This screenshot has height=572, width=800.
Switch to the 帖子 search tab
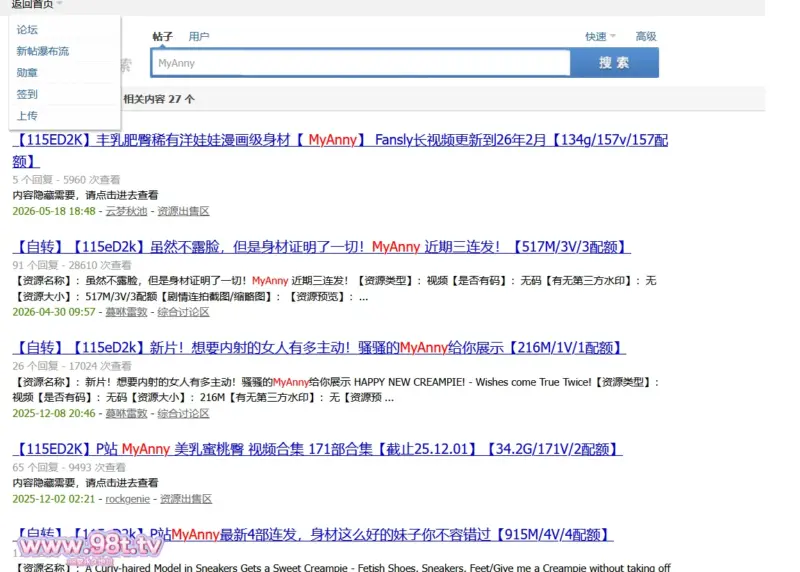click(163, 36)
